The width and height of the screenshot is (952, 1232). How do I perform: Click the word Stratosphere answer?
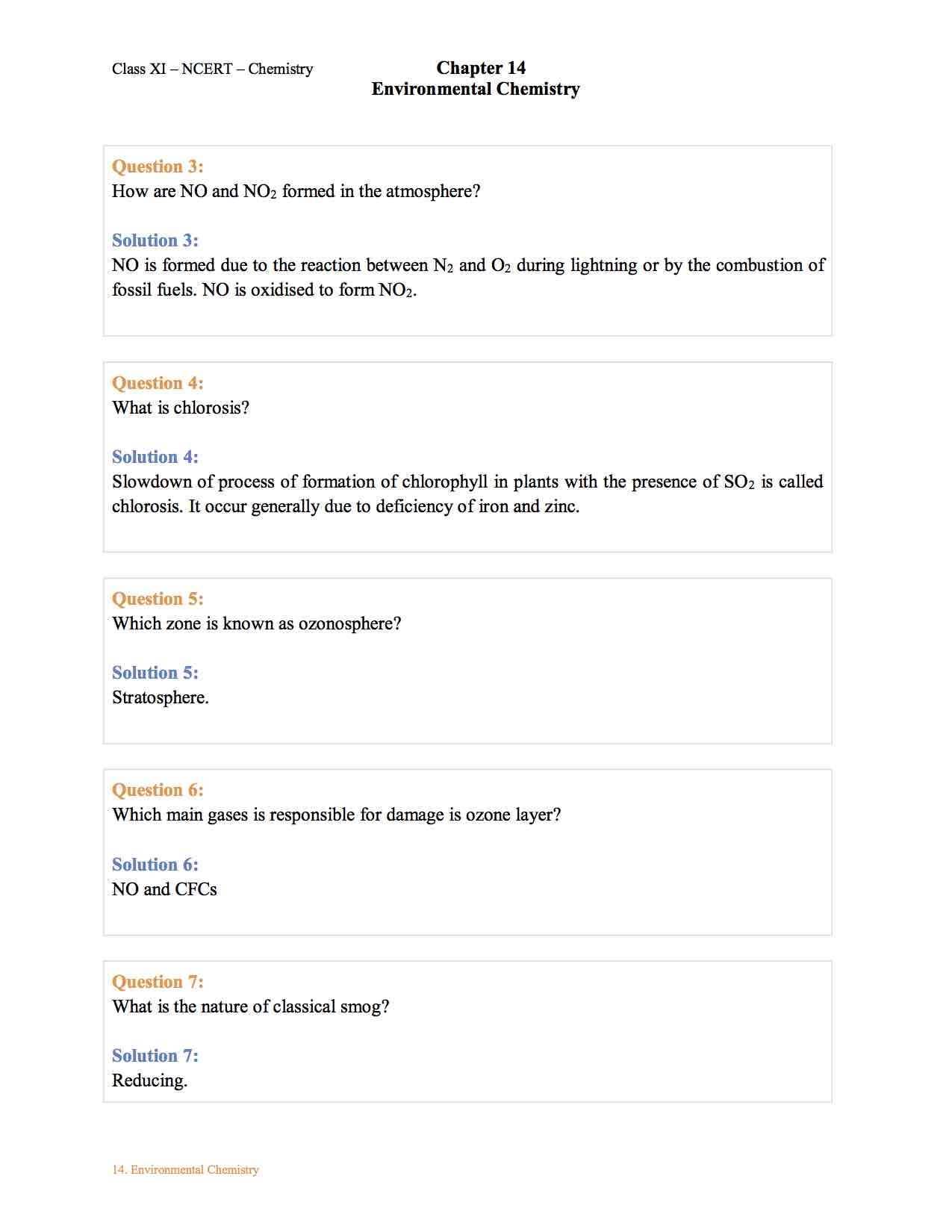click(161, 698)
